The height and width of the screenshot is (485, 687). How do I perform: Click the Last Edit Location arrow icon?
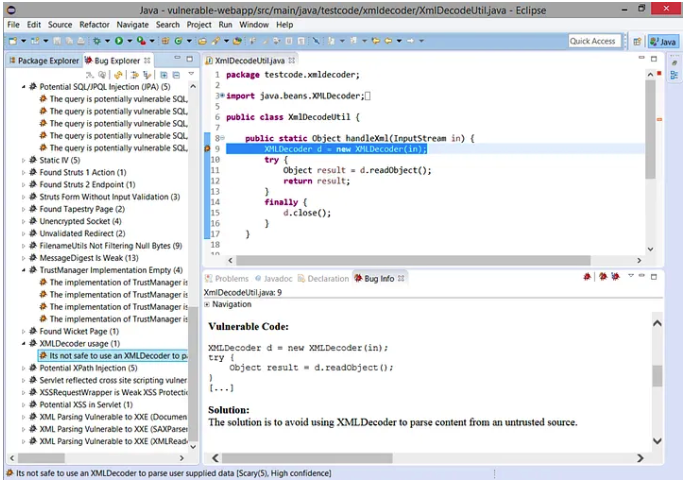point(375,41)
